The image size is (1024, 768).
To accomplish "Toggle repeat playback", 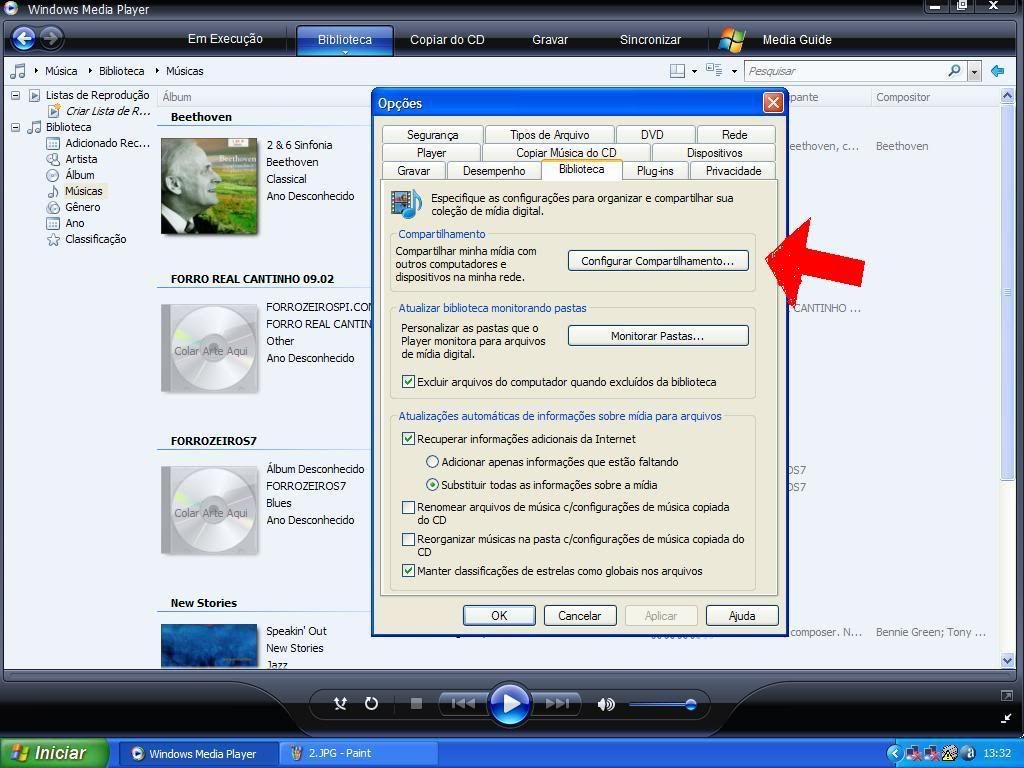I will pyautogui.click(x=371, y=703).
